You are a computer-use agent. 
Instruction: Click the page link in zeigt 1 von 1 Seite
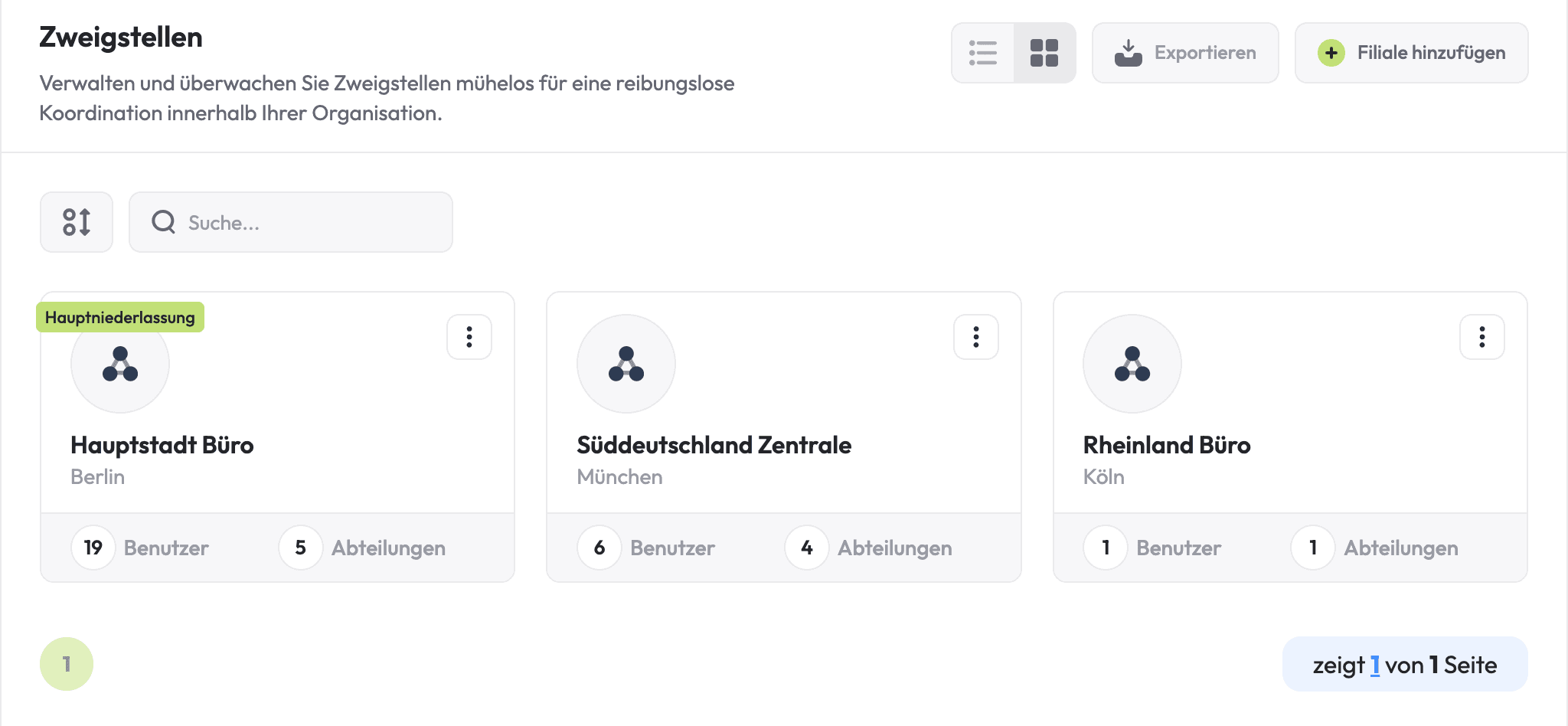click(1376, 664)
